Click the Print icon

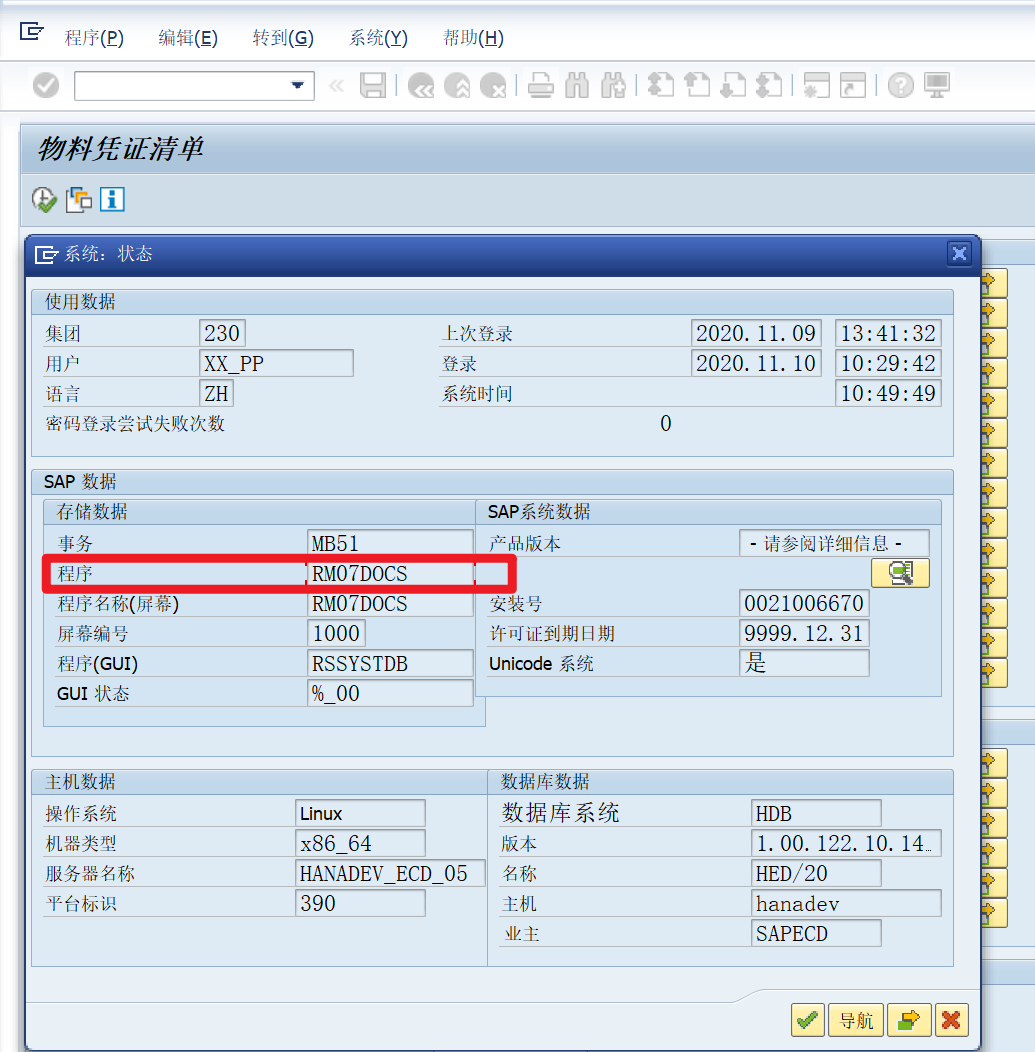(x=540, y=86)
